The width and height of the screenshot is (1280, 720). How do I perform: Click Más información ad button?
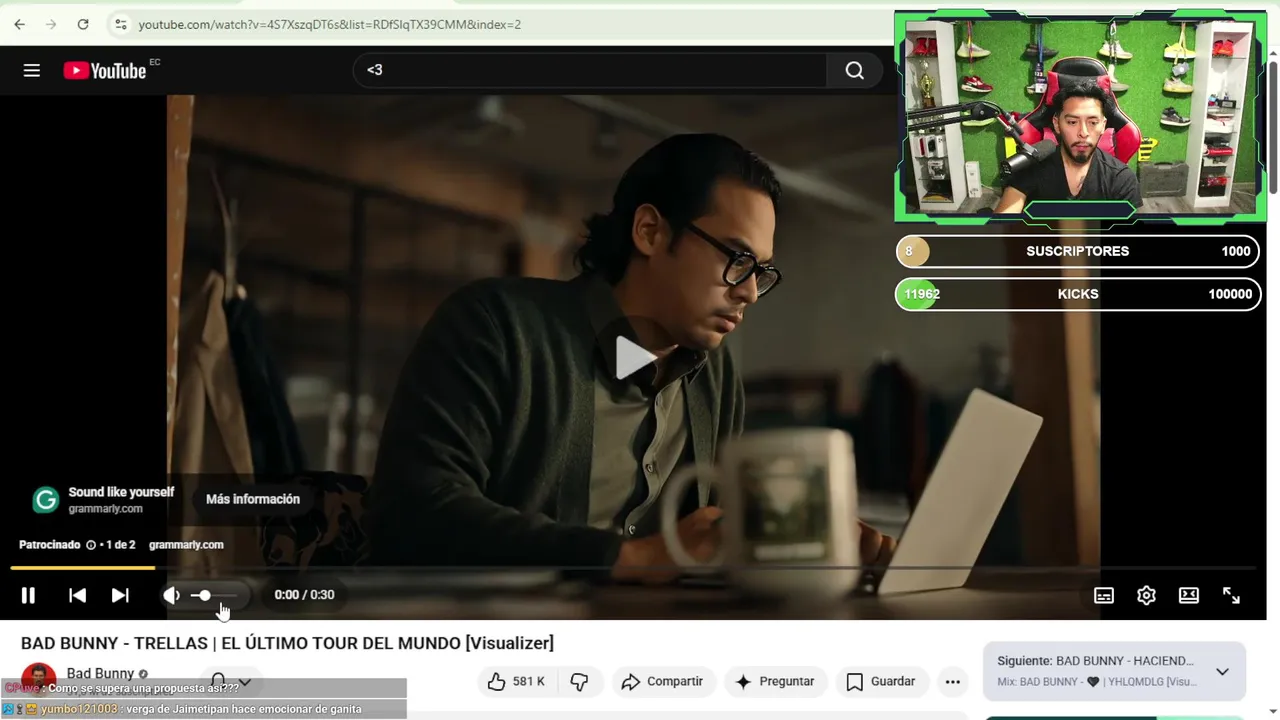(253, 499)
